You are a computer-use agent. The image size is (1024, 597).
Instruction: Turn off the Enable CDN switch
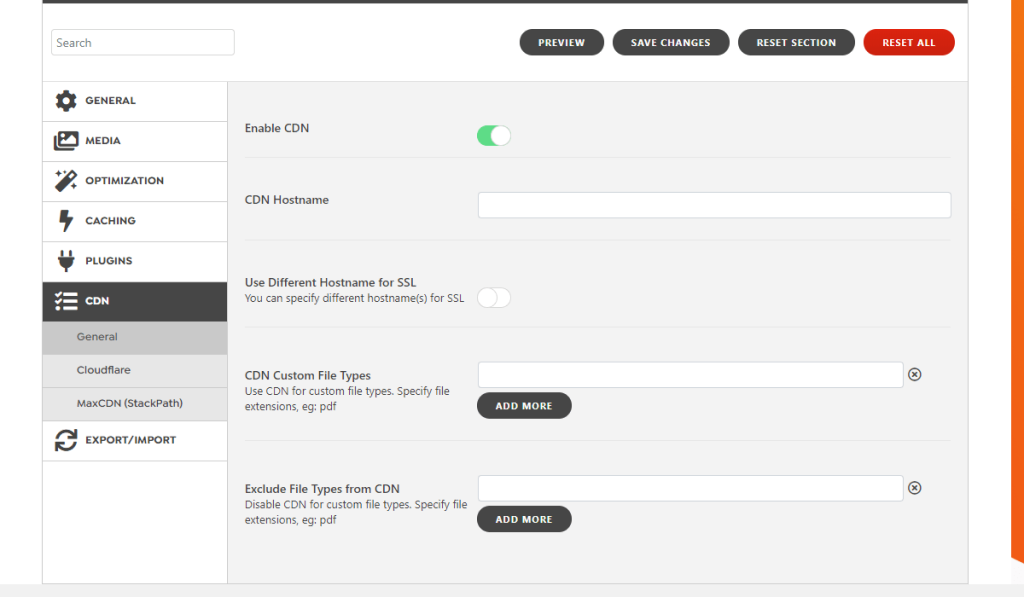494,136
